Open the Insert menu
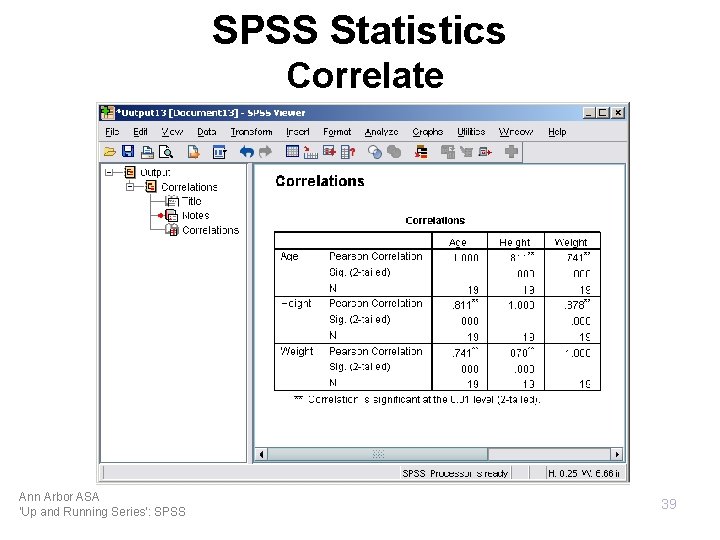720x540 pixels. click(x=298, y=132)
